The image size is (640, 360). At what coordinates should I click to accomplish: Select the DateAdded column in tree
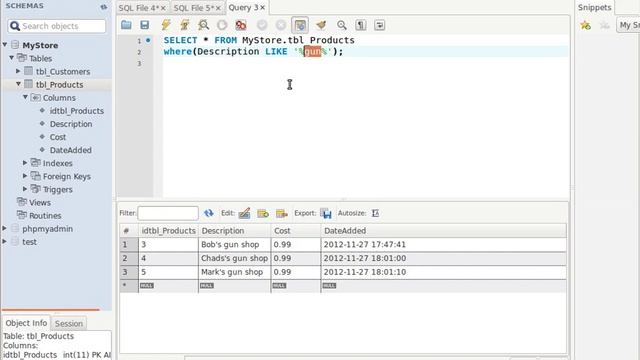tap(71, 150)
